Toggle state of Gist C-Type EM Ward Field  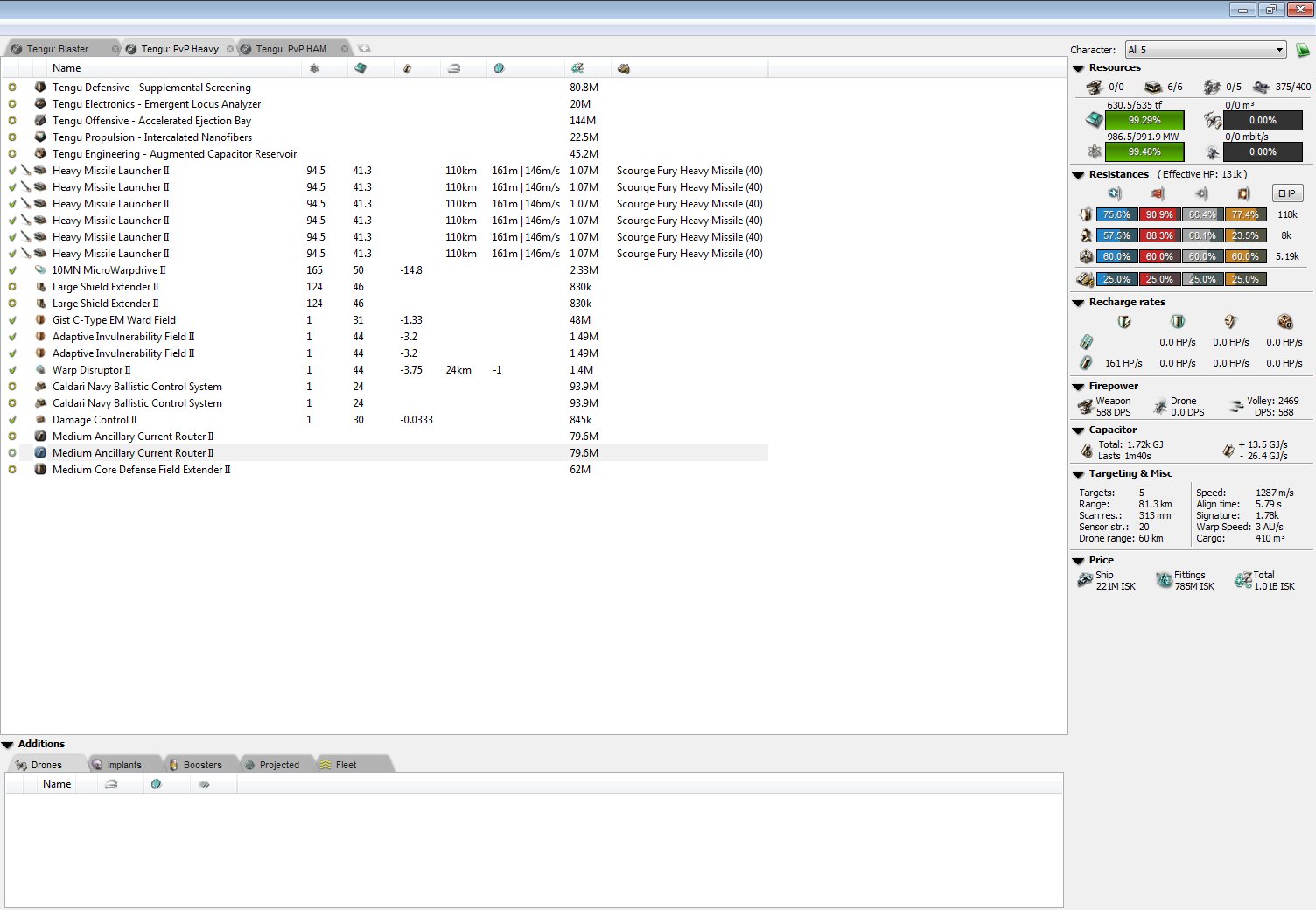pyautogui.click(x=12, y=320)
